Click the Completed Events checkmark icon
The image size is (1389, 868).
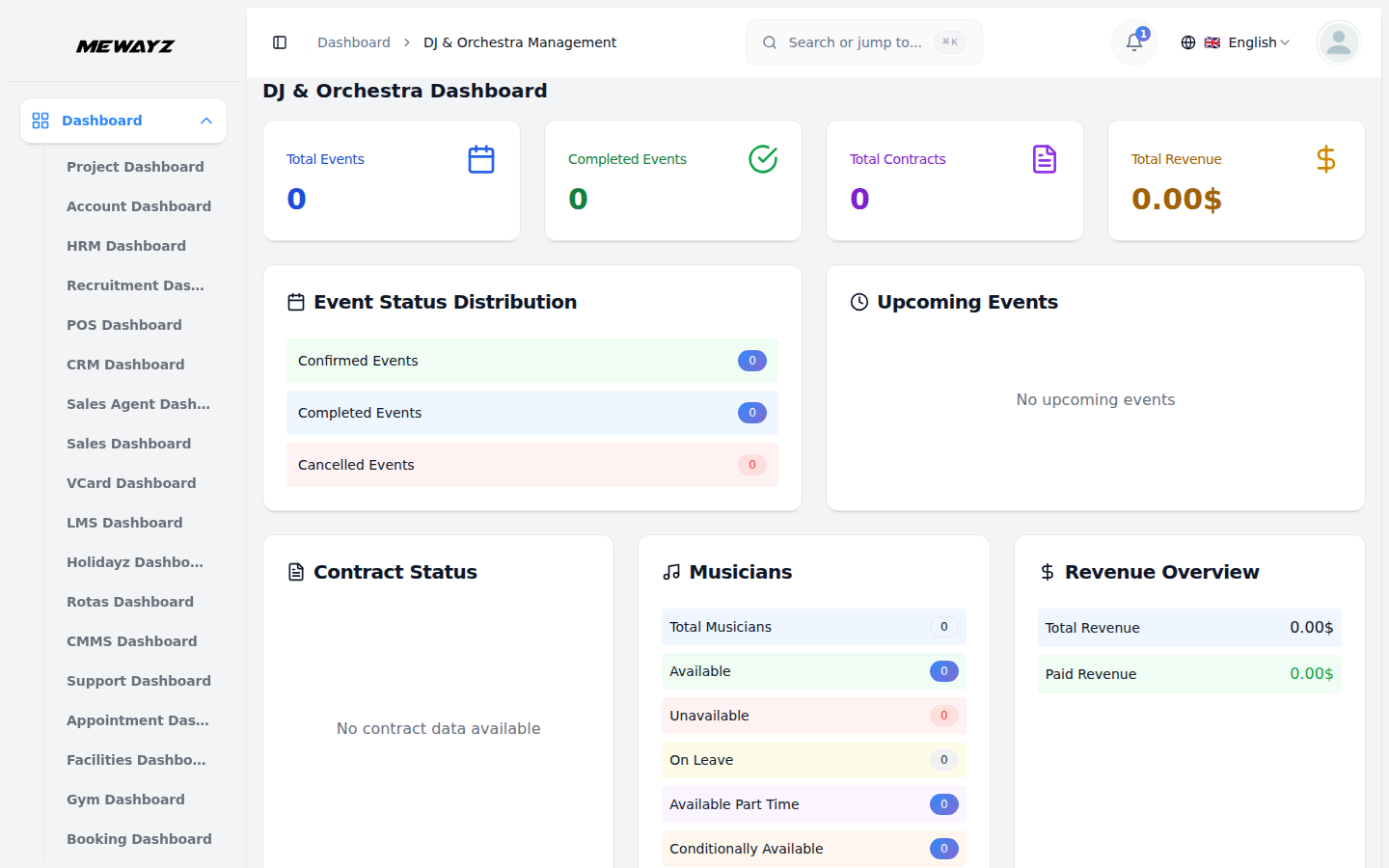coord(763,159)
